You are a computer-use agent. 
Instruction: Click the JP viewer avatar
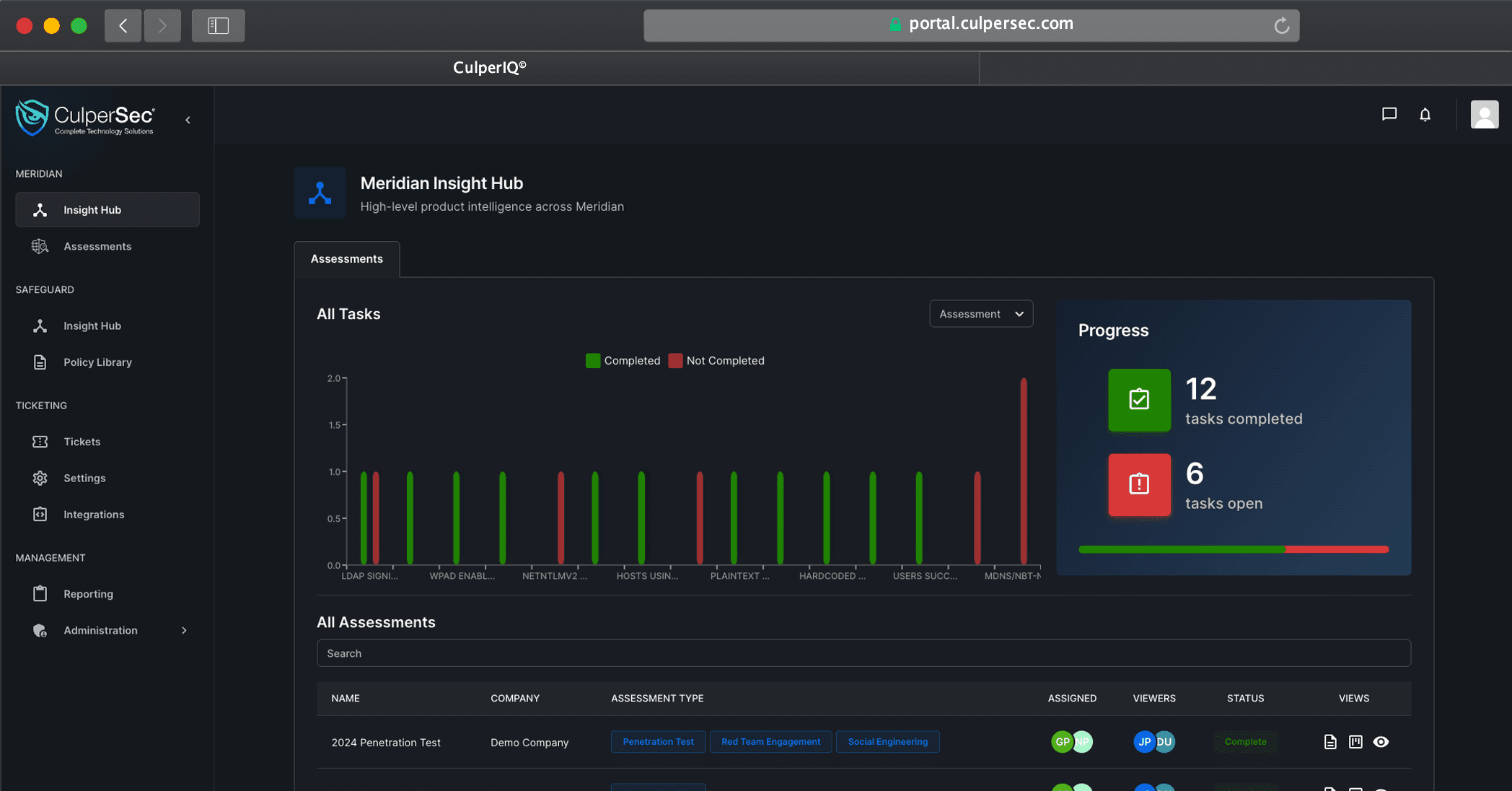pyautogui.click(x=1143, y=742)
